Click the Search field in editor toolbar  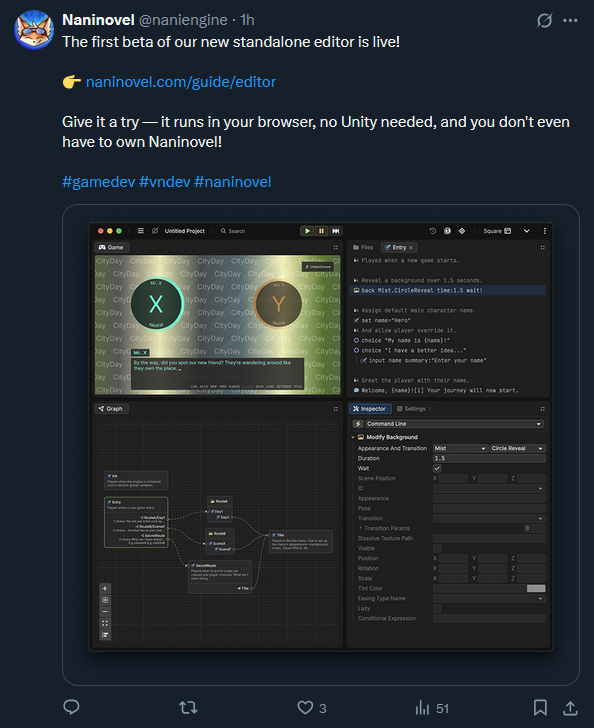tap(233, 231)
